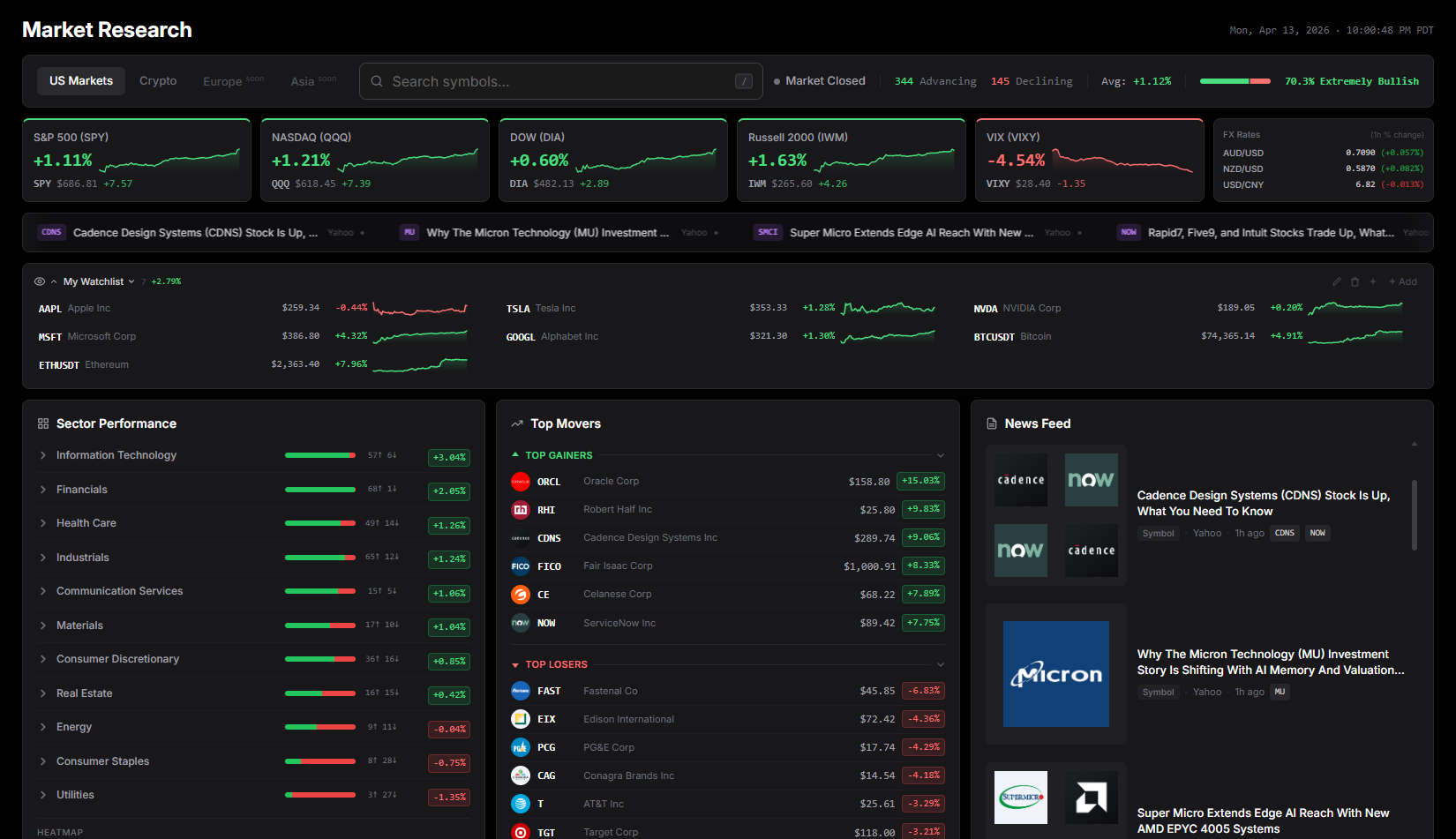Switch to the US Markets tab

pyautogui.click(x=81, y=81)
